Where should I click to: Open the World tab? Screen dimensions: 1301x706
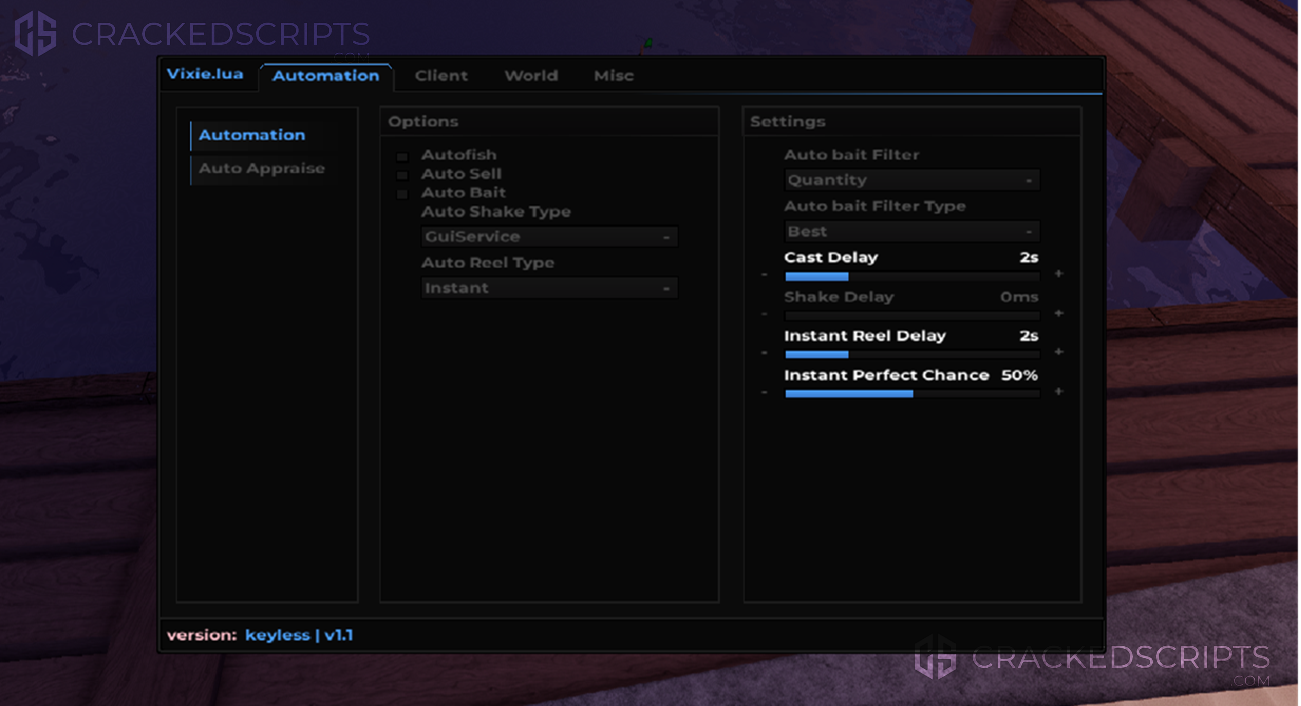coord(531,76)
